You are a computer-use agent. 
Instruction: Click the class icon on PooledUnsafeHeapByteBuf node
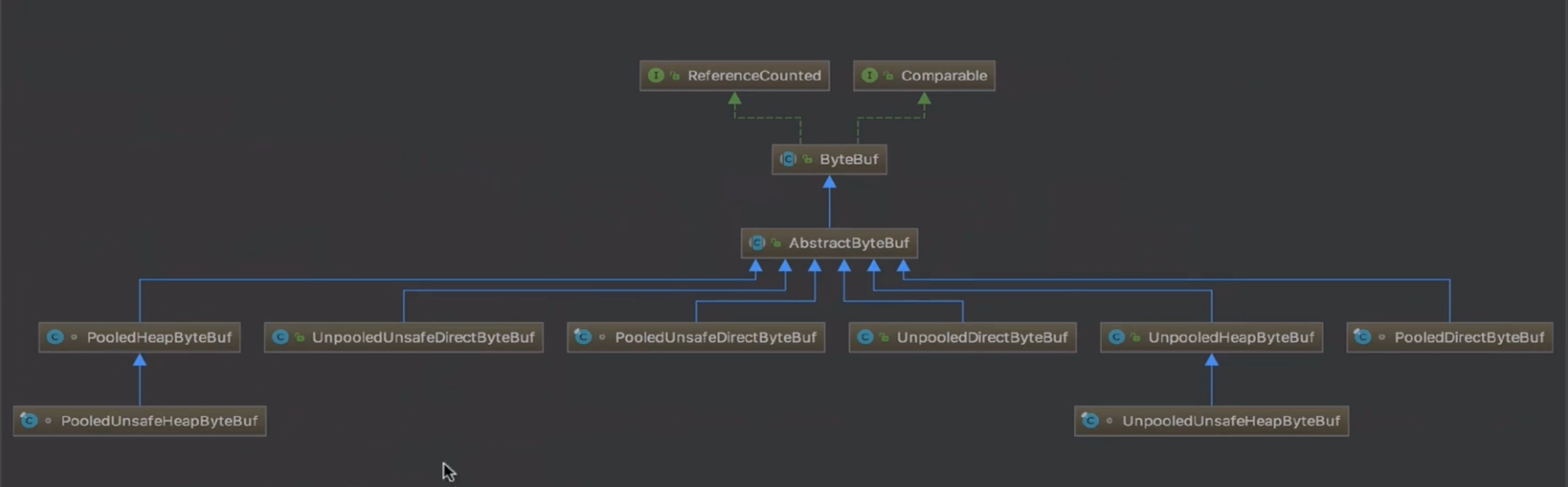29,420
